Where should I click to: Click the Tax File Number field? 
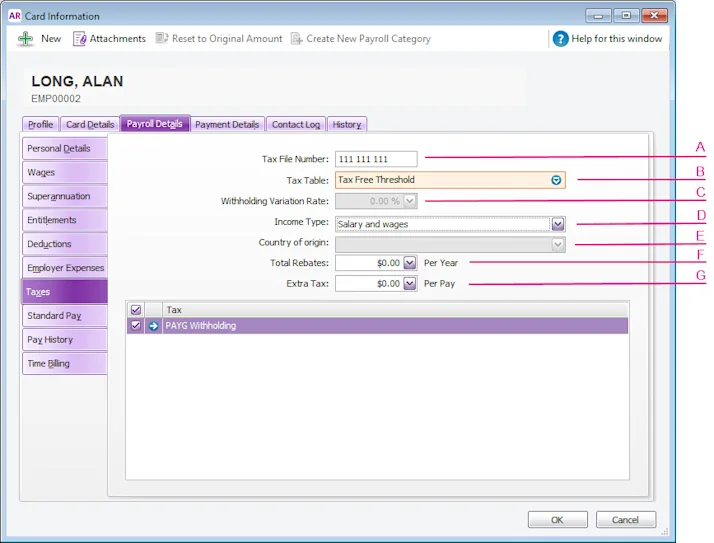(x=376, y=159)
